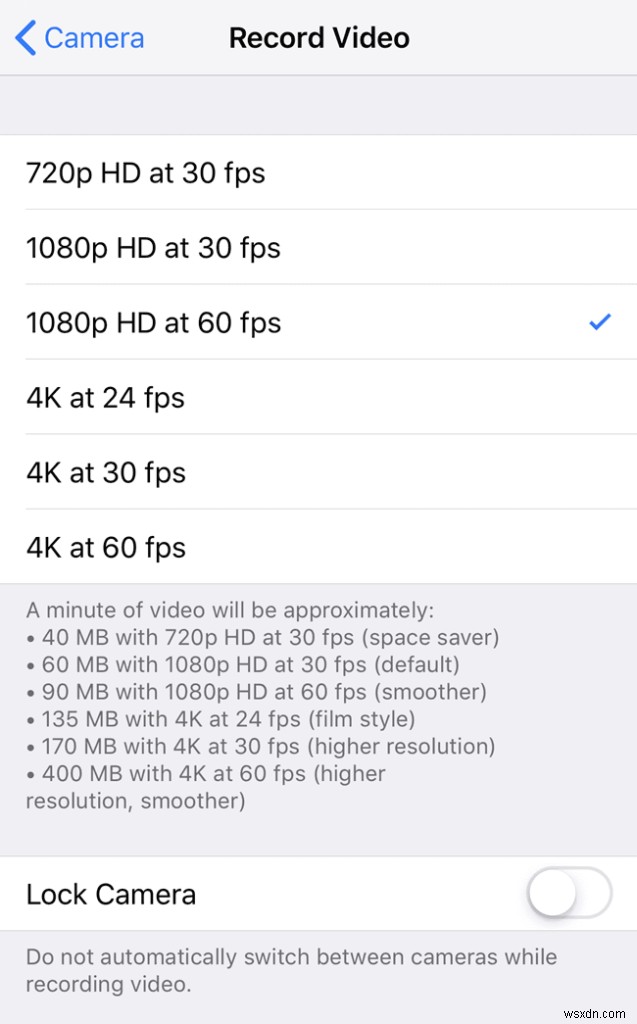
Task: Tap the Record Video title
Action: click(319, 37)
